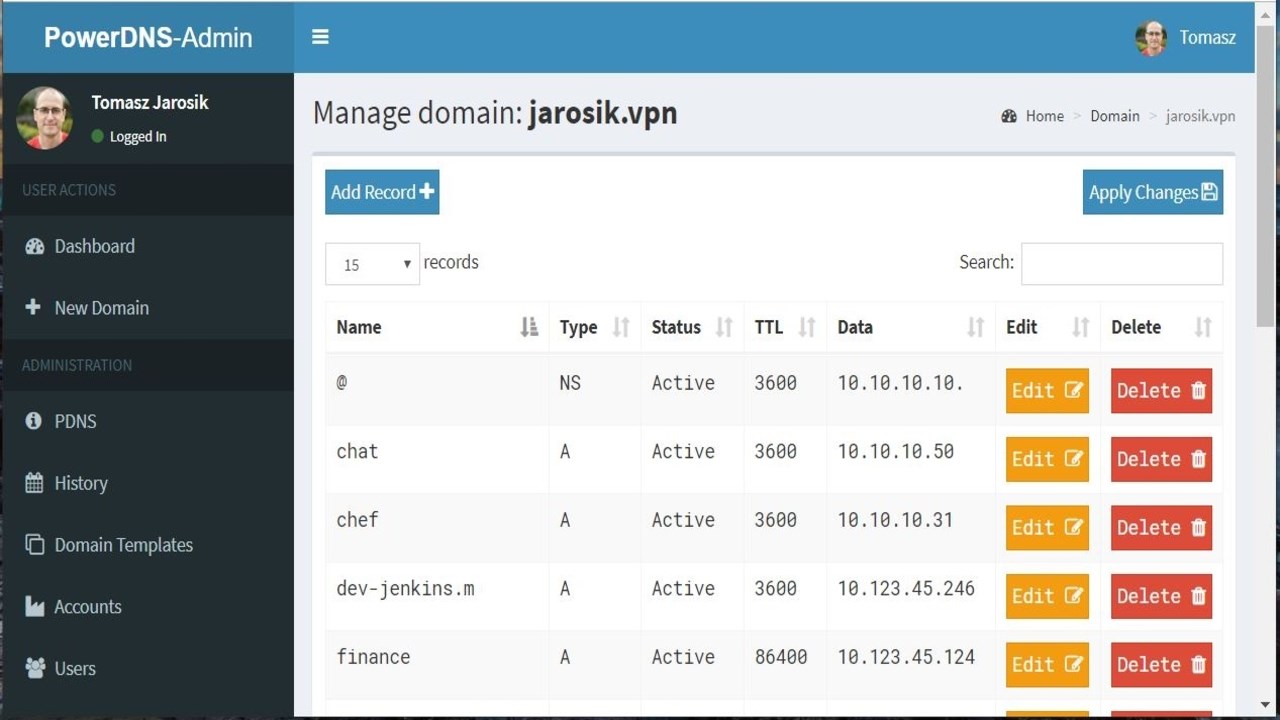The image size is (1280, 720).
Task: Open the records-per-page dropdown
Action: (372, 264)
